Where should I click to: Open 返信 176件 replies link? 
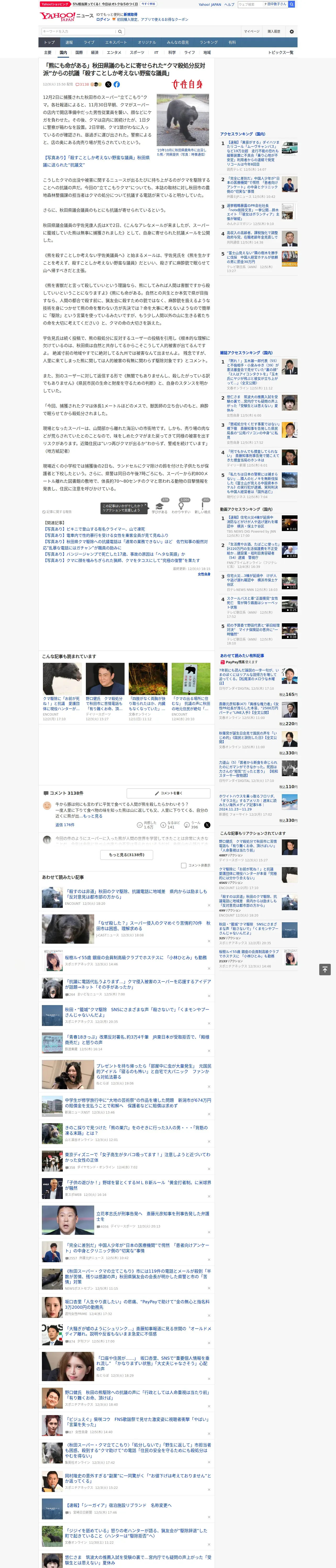click(x=65, y=825)
